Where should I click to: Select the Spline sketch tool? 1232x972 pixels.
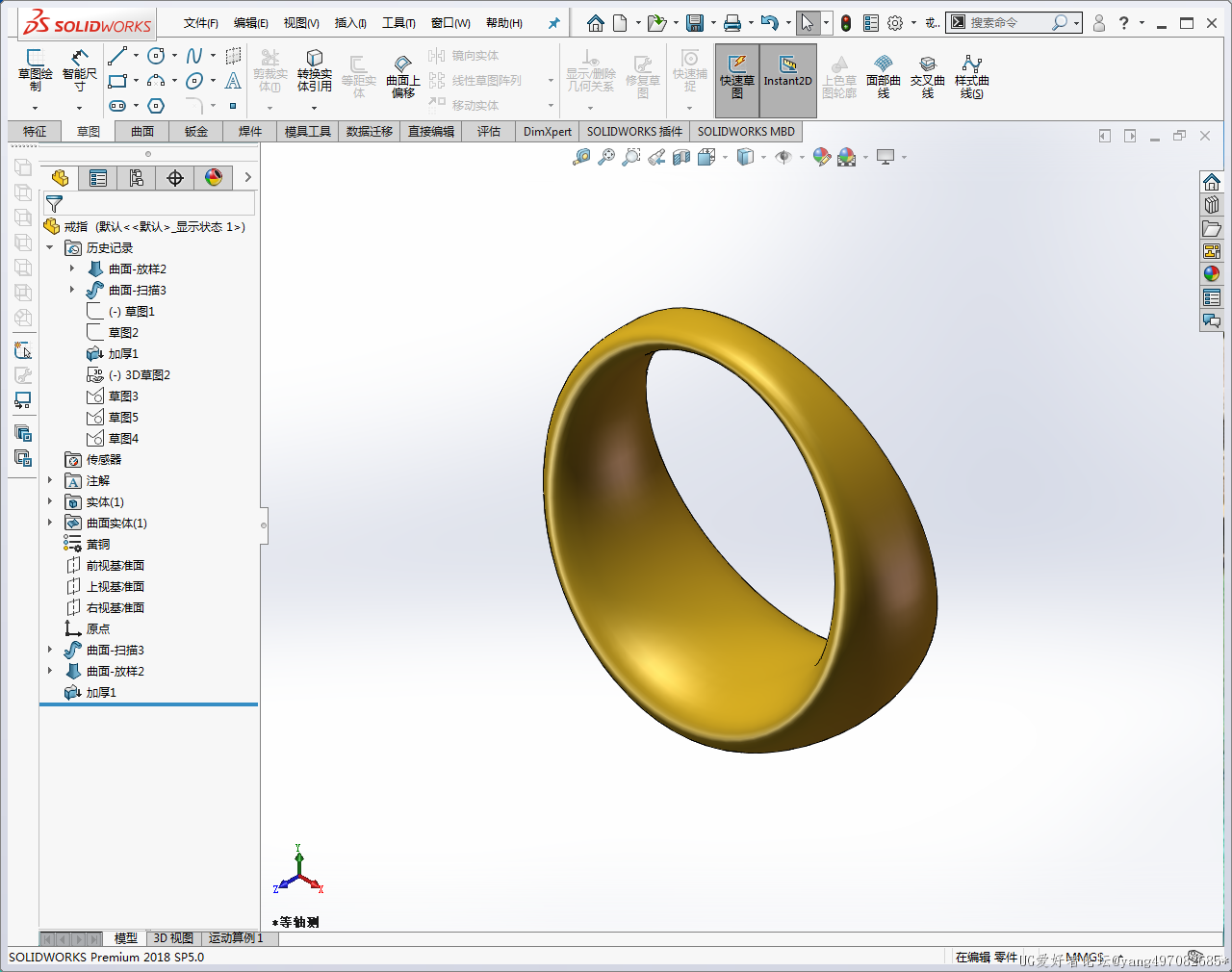pos(194,57)
